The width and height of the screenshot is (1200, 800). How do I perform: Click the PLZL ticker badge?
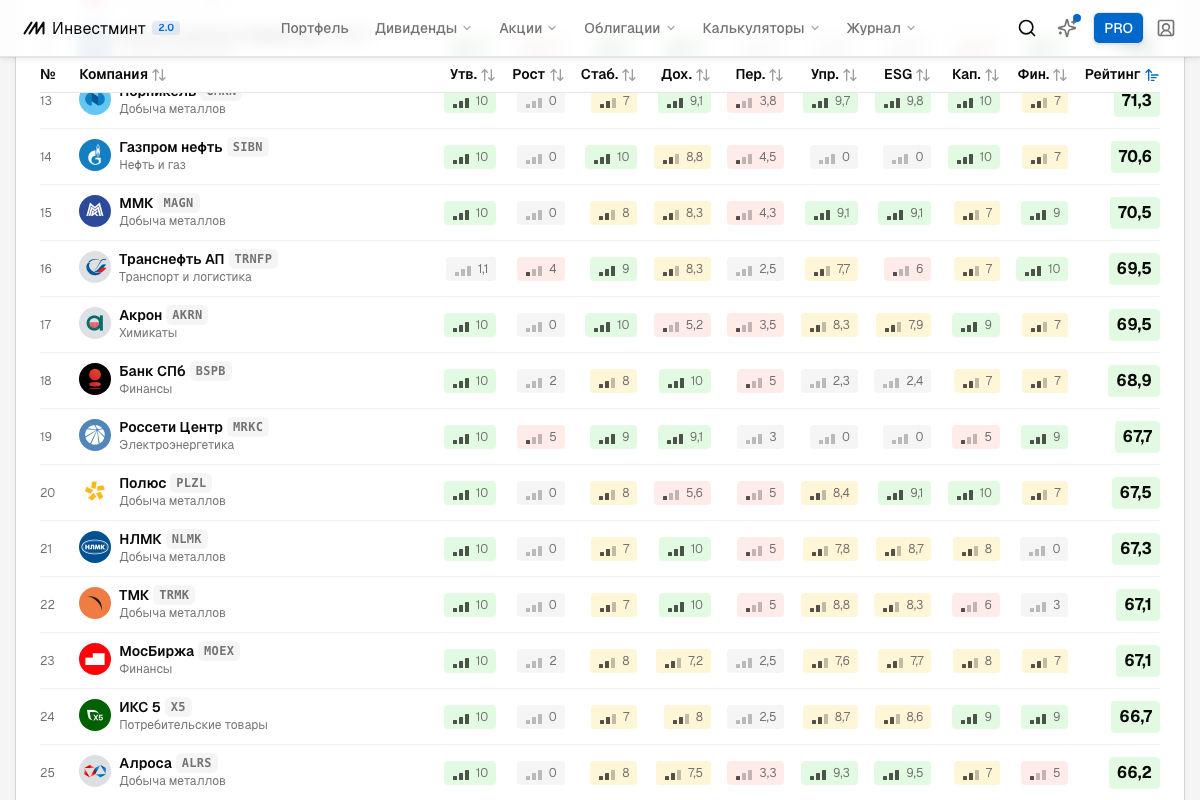191,483
